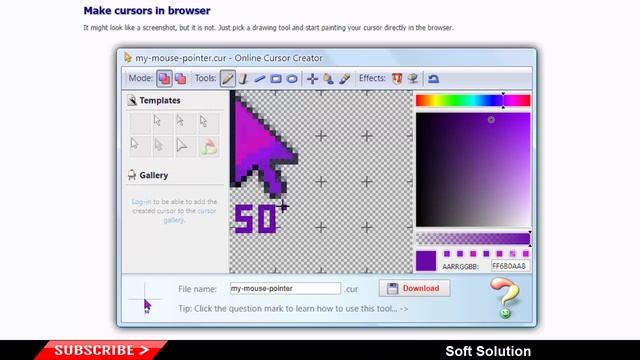This screenshot has height=360, width=640.
Task: Select the Brush tool next to Pencil
Action: point(244,78)
